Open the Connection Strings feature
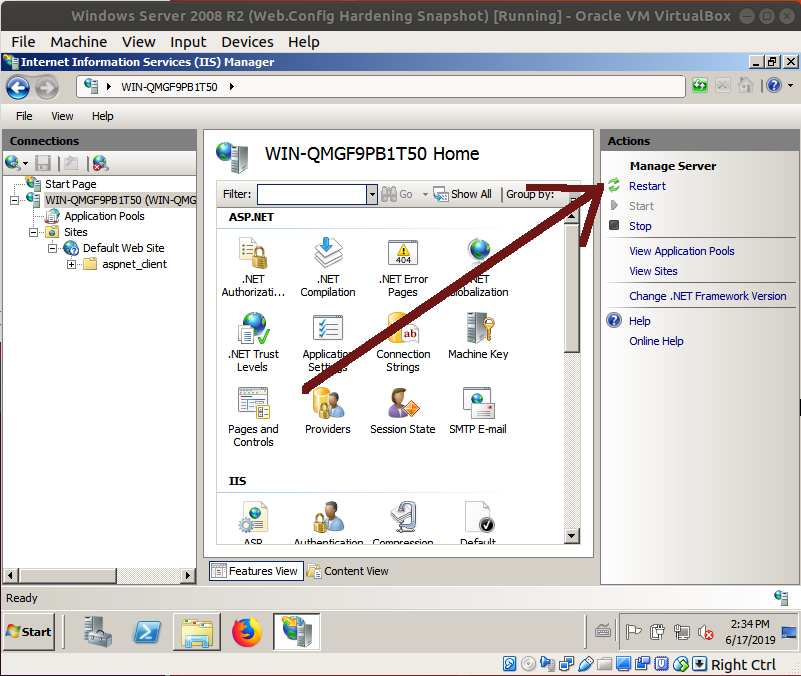This screenshot has height=676, width=801. click(x=403, y=342)
